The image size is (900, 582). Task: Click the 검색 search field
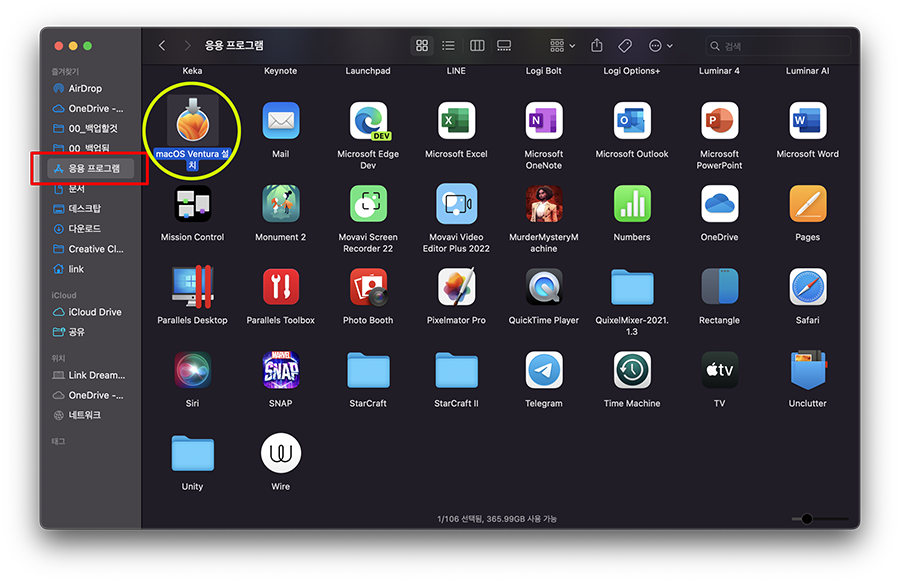777,46
